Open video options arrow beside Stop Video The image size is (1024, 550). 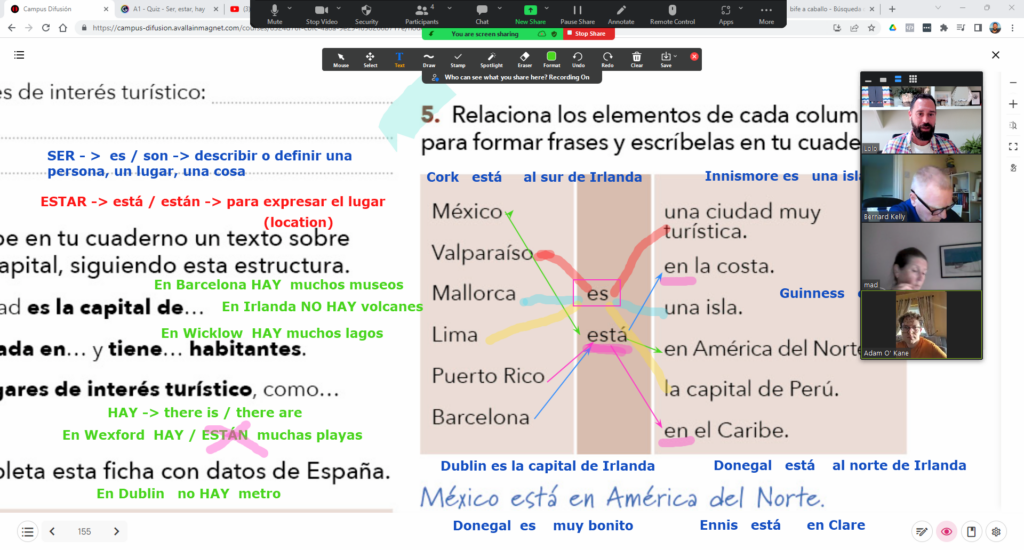(x=338, y=8)
